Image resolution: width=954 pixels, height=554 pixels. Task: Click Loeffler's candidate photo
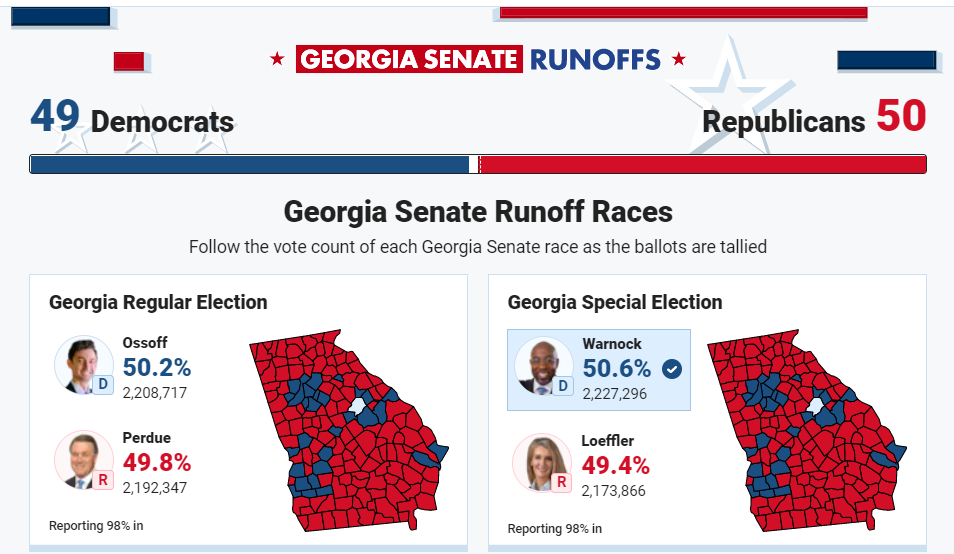click(x=542, y=462)
